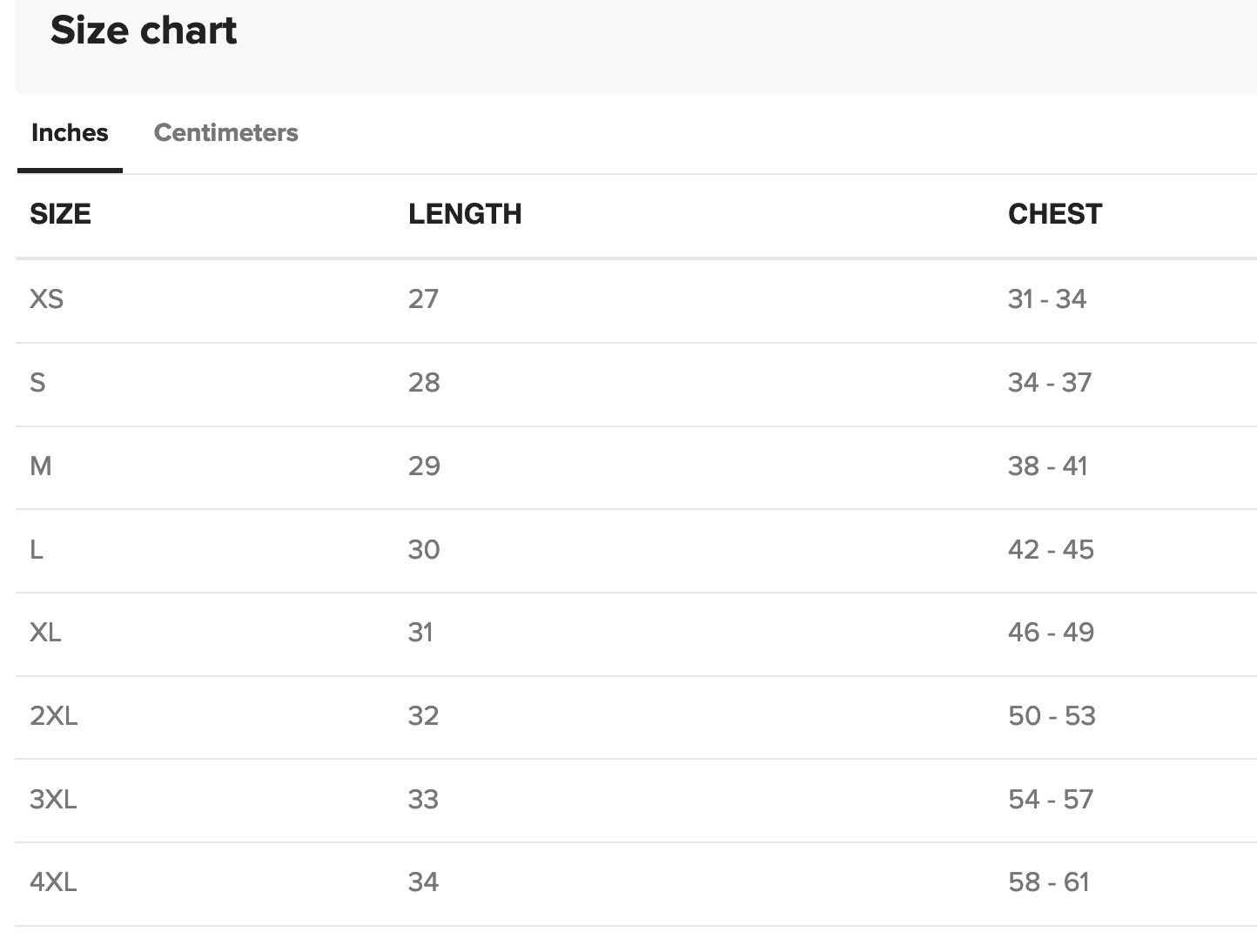Click the XS chest value 31 - 34
Viewport: 1257px width, 952px height.
[1046, 299]
